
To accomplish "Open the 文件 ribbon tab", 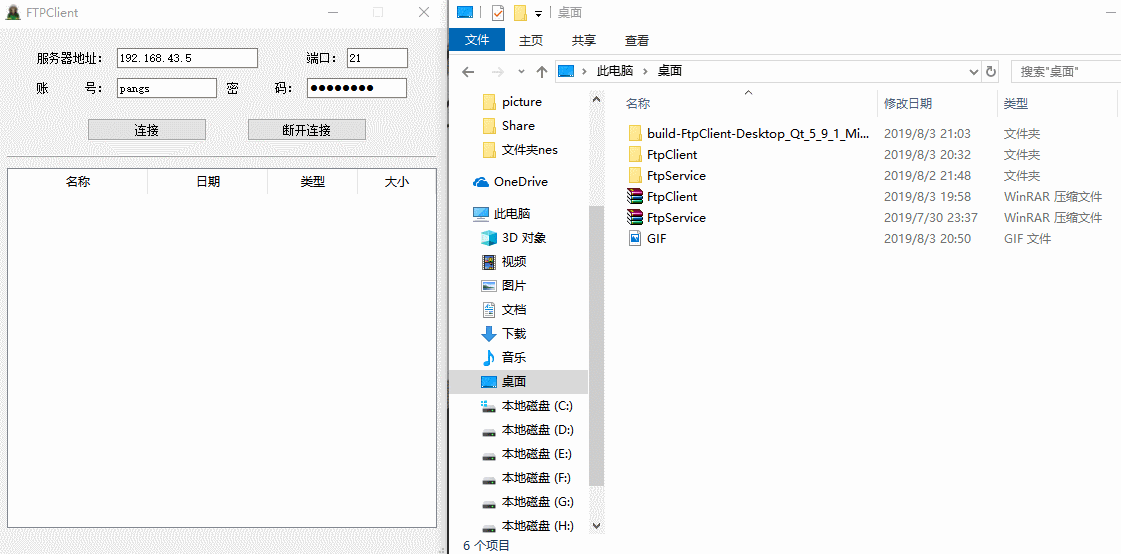I will pyautogui.click(x=477, y=41).
